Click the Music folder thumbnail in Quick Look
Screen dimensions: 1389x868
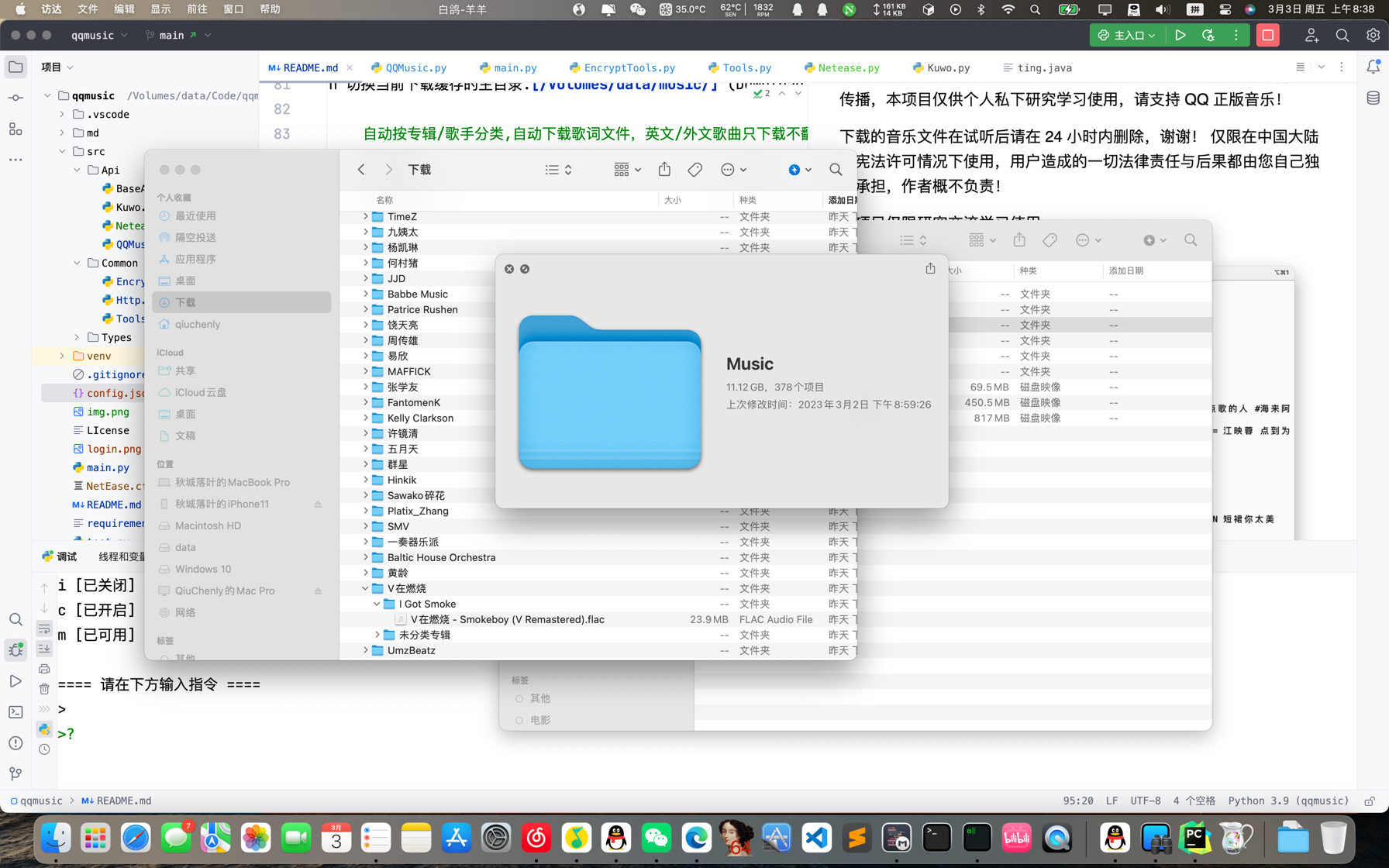[x=609, y=392]
